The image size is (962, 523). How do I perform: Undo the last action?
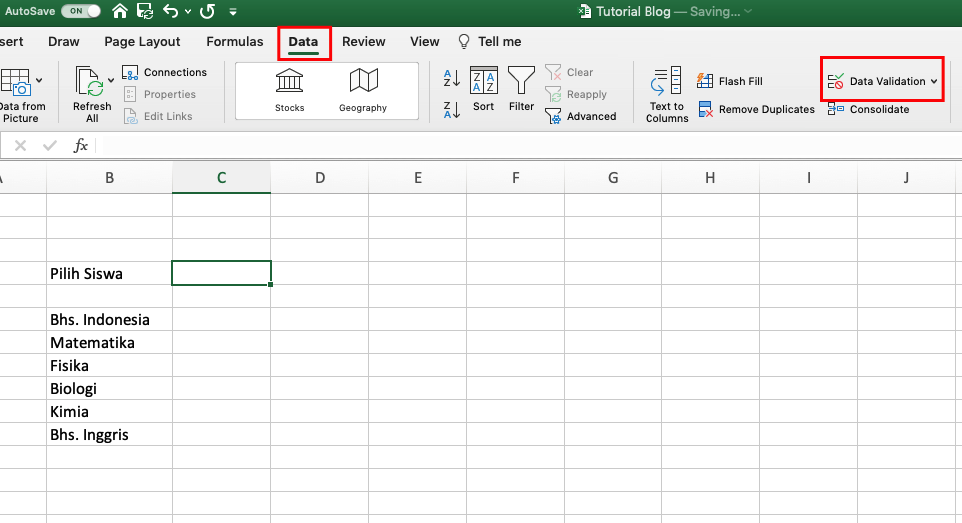coord(171,11)
